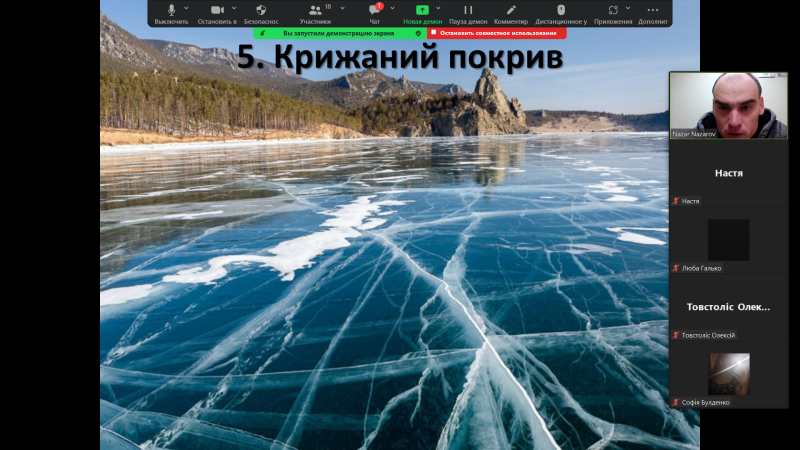Select the Nazar Nazarov video thumbnail

pyautogui.click(x=728, y=105)
